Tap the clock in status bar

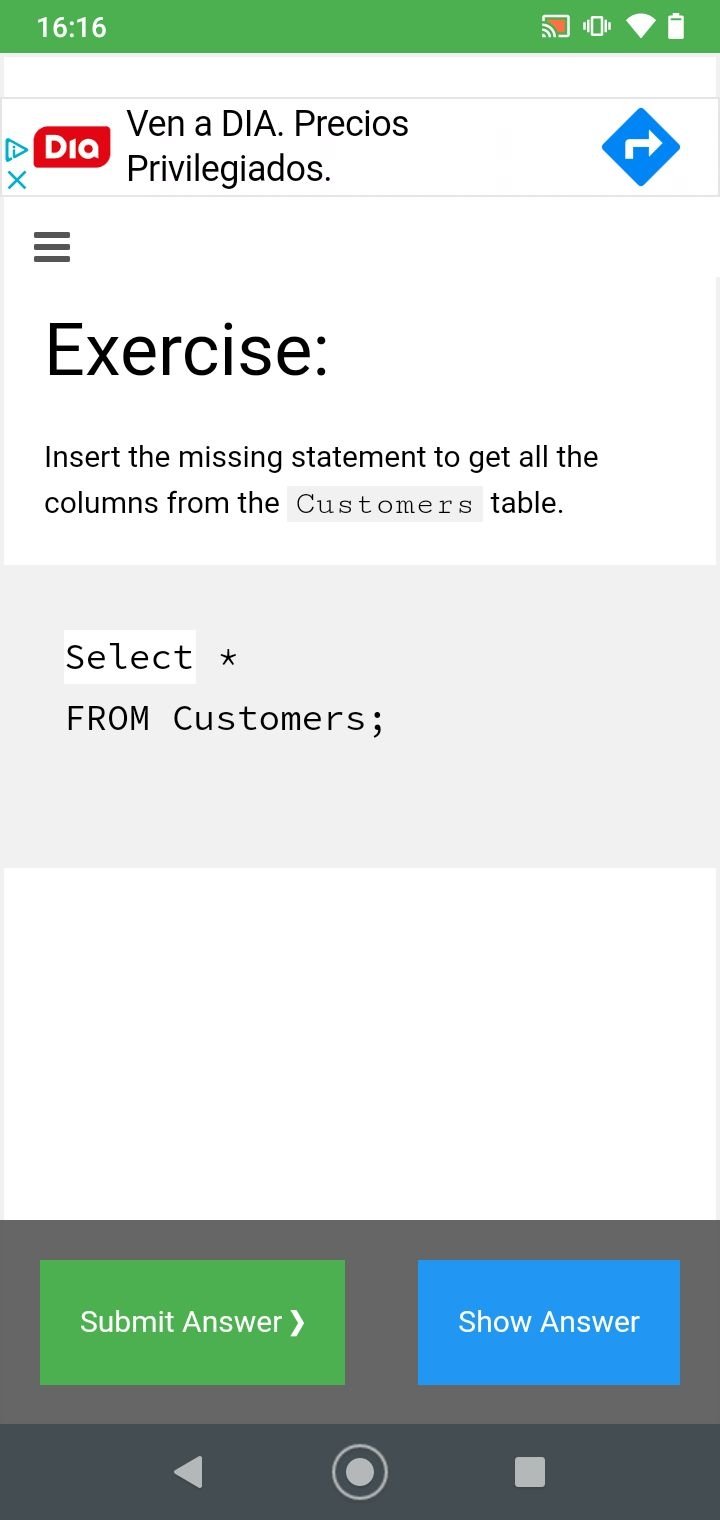[71, 27]
